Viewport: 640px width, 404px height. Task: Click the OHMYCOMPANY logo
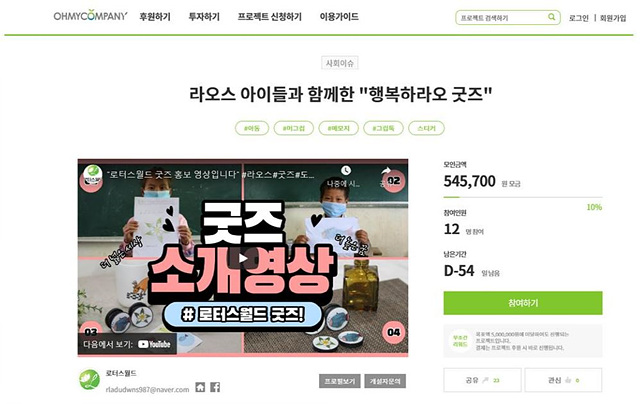tap(90, 16)
